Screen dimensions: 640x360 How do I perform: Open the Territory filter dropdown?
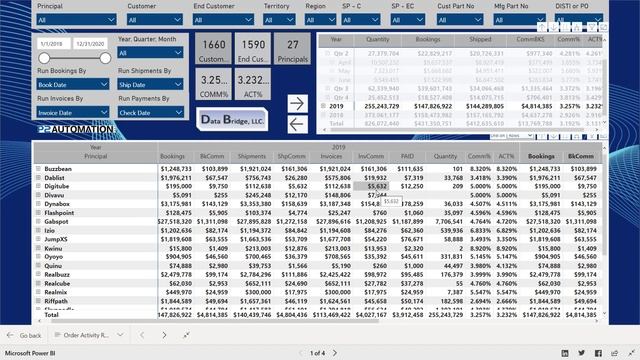pos(279,20)
